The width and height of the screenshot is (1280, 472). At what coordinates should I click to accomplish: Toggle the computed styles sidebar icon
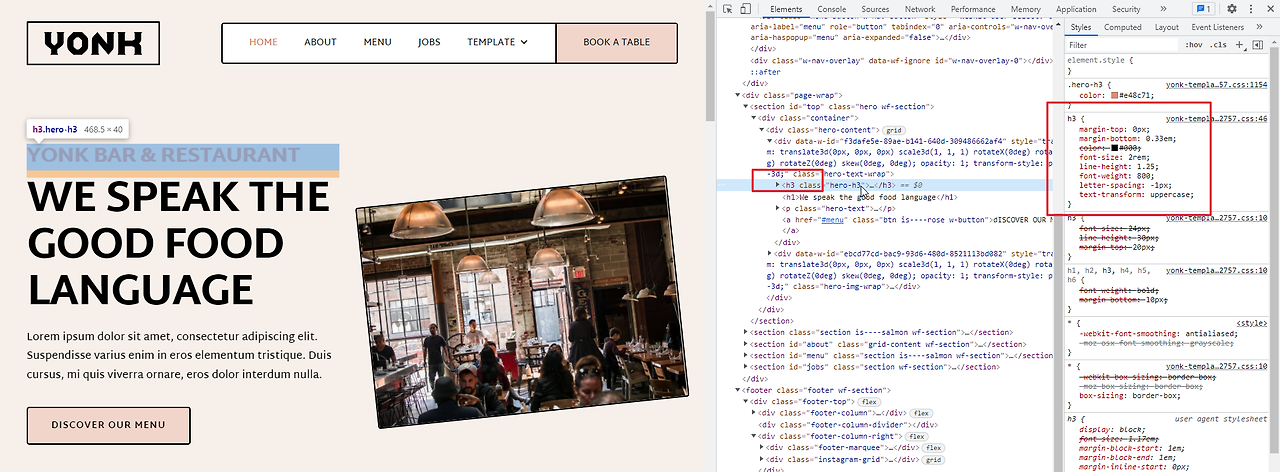coord(1256,45)
